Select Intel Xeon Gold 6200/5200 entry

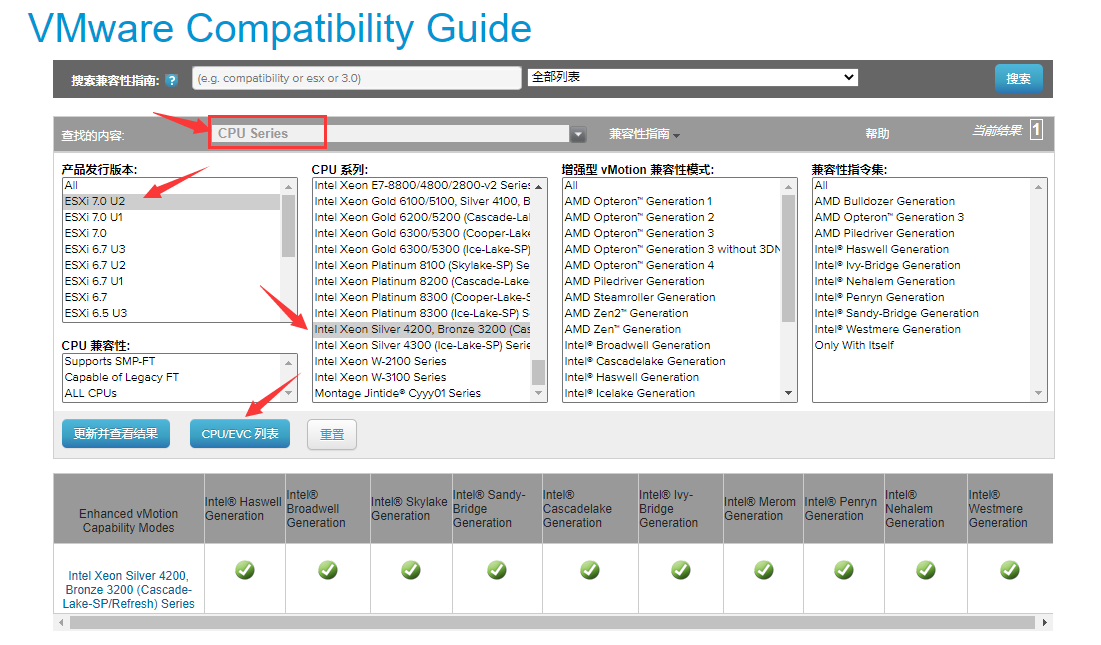click(x=422, y=218)
